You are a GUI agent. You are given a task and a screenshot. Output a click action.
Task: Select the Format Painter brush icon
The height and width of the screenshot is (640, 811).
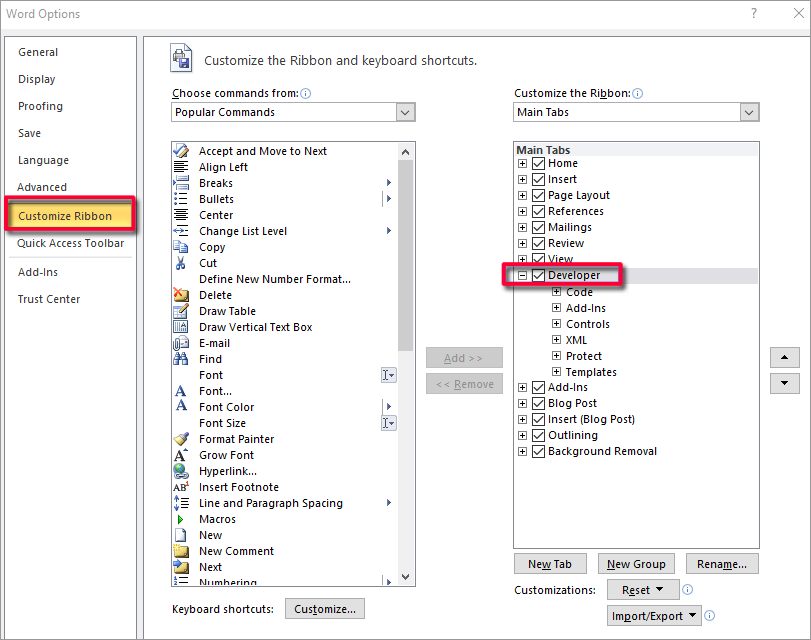tap(181, 439)
